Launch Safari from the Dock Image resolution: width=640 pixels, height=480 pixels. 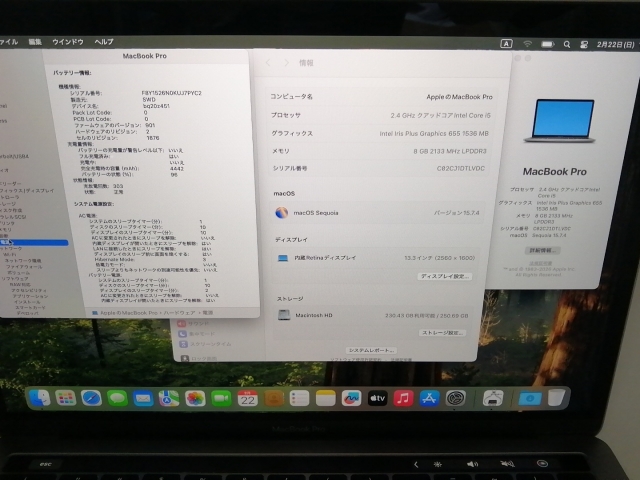pyautogui.click(x=91, y=398)
